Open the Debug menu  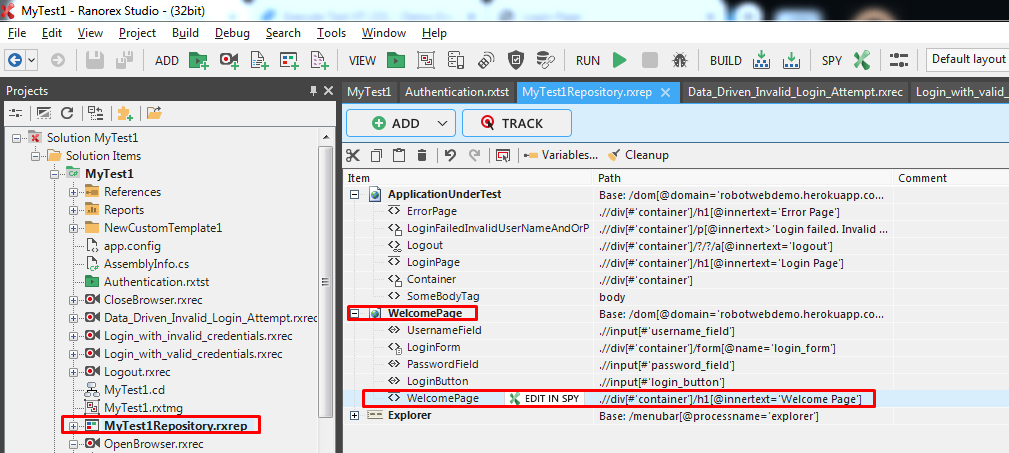point(232,33)
